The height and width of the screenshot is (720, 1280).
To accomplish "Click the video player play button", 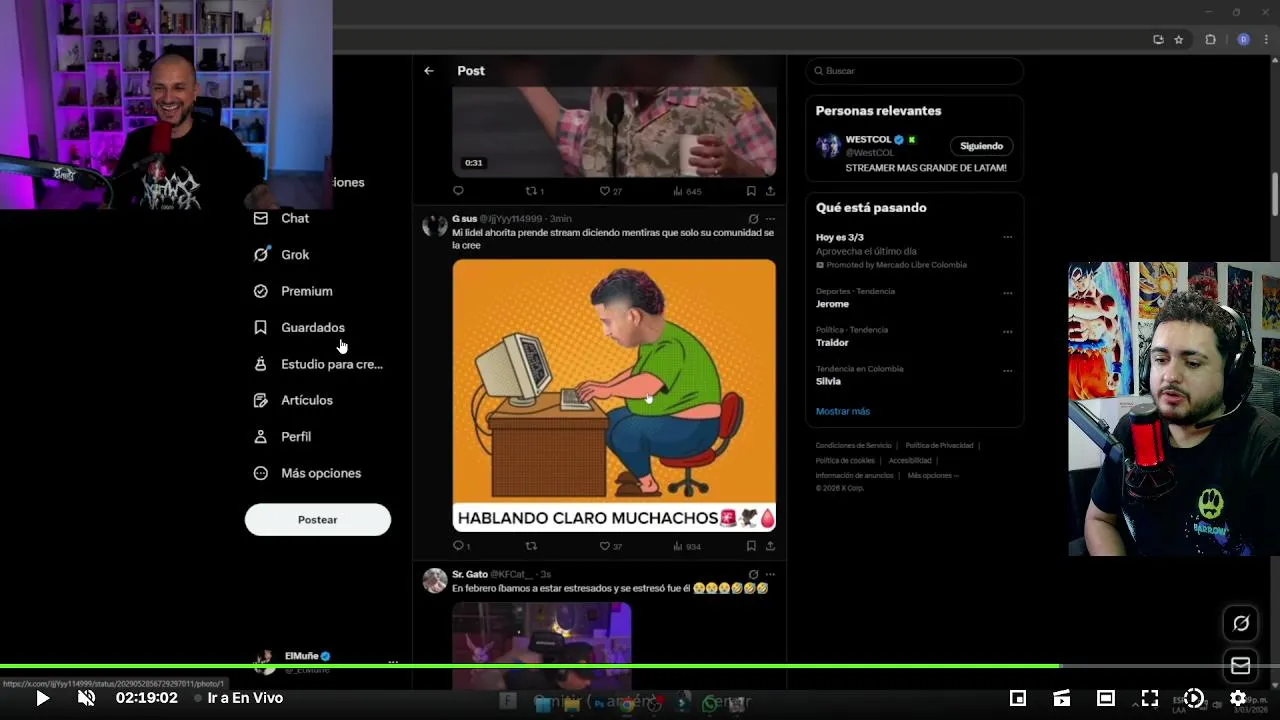I will [x=42, y=698].
